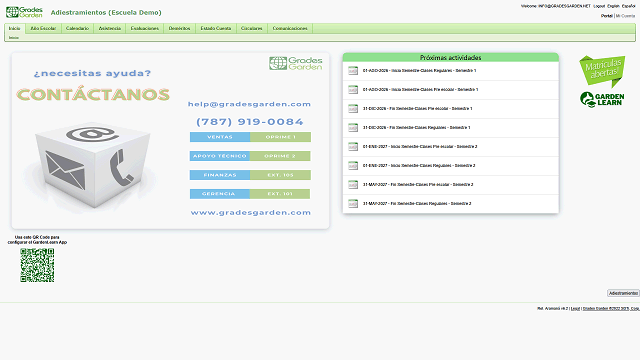Click the APOYO TÉCNICO label
This screenshot has height=360, width=640.
220,156
